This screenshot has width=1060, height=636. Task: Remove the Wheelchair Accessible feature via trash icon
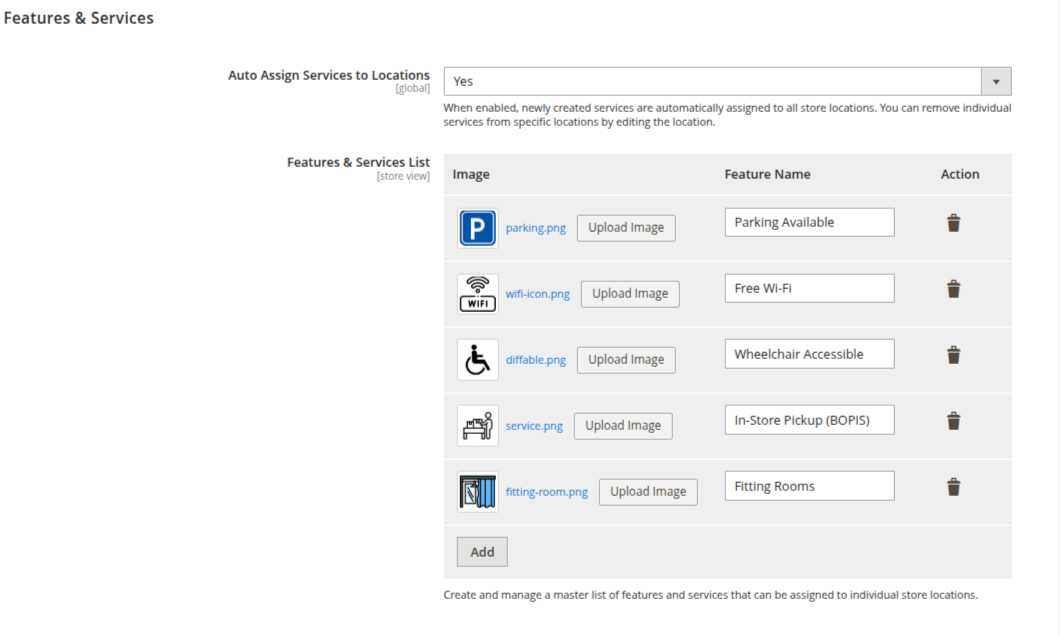coord(953,355)
